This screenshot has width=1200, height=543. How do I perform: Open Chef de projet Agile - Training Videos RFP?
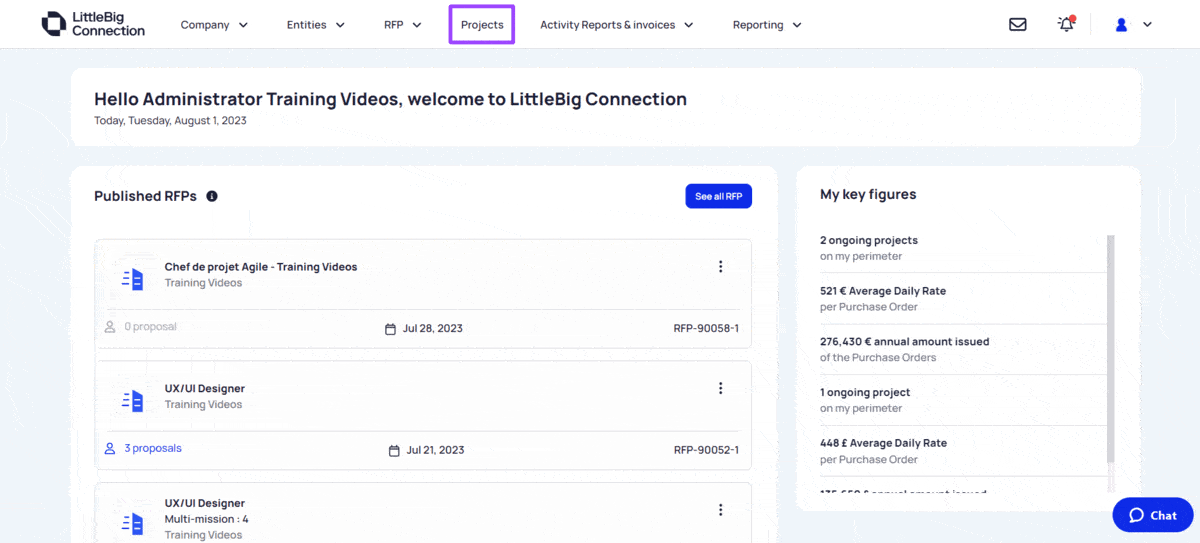261,267
